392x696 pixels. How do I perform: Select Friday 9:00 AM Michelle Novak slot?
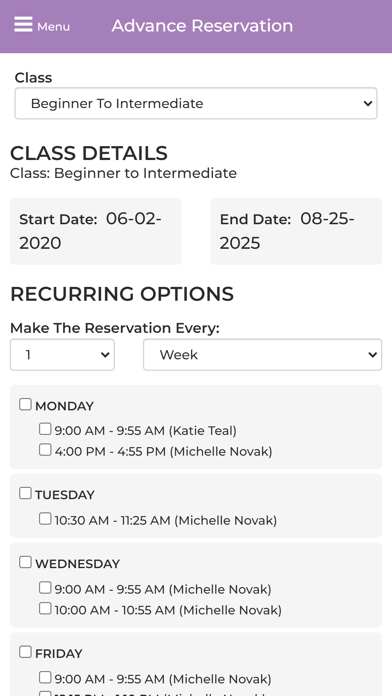45,677
